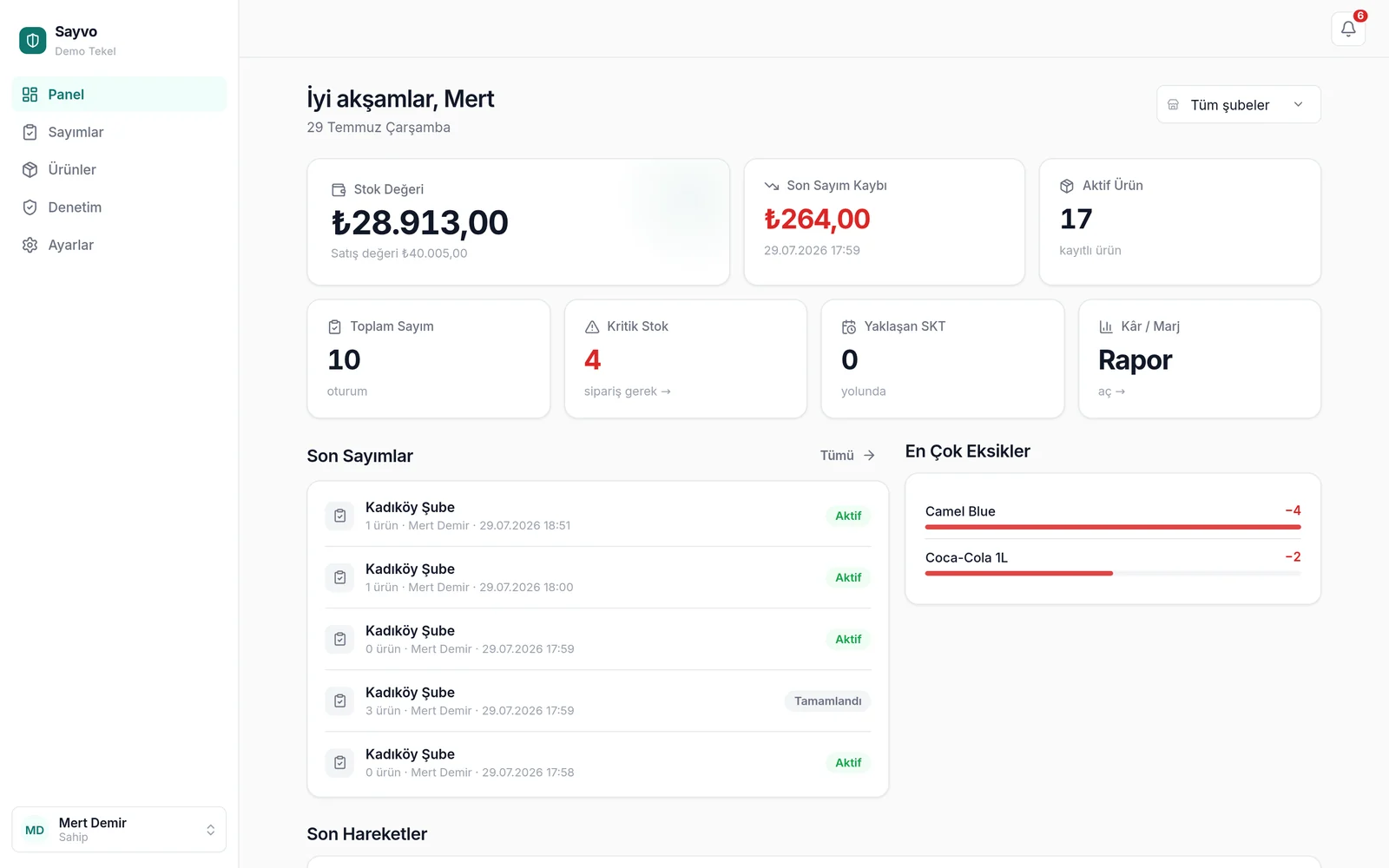The image size is (1389, 868).
Task: Click the Aktif badge on the 17:58 count
Action: [x=848, y=762]
